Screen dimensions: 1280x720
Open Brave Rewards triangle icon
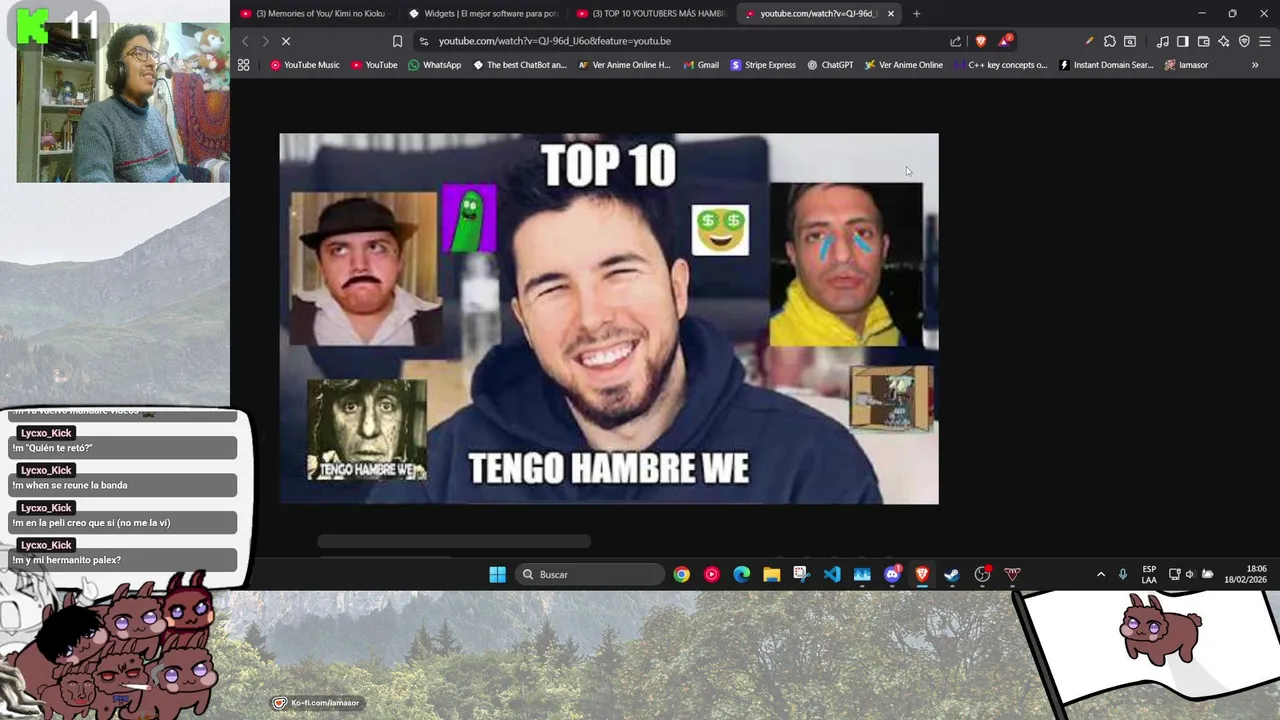point(1004,41)
